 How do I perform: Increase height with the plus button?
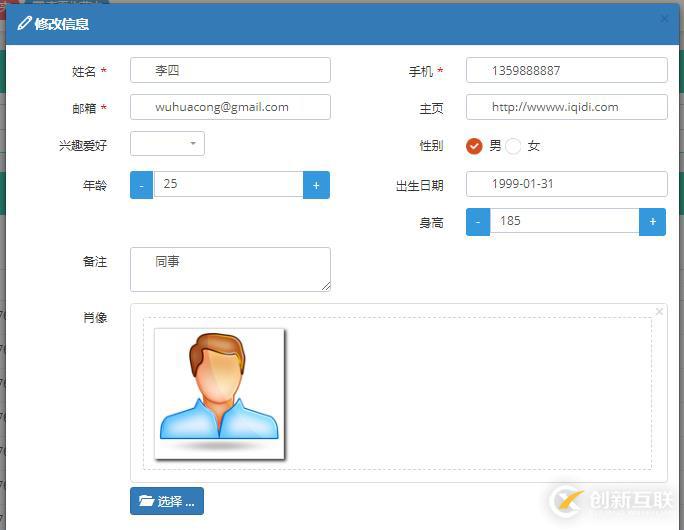pos(652,222)
